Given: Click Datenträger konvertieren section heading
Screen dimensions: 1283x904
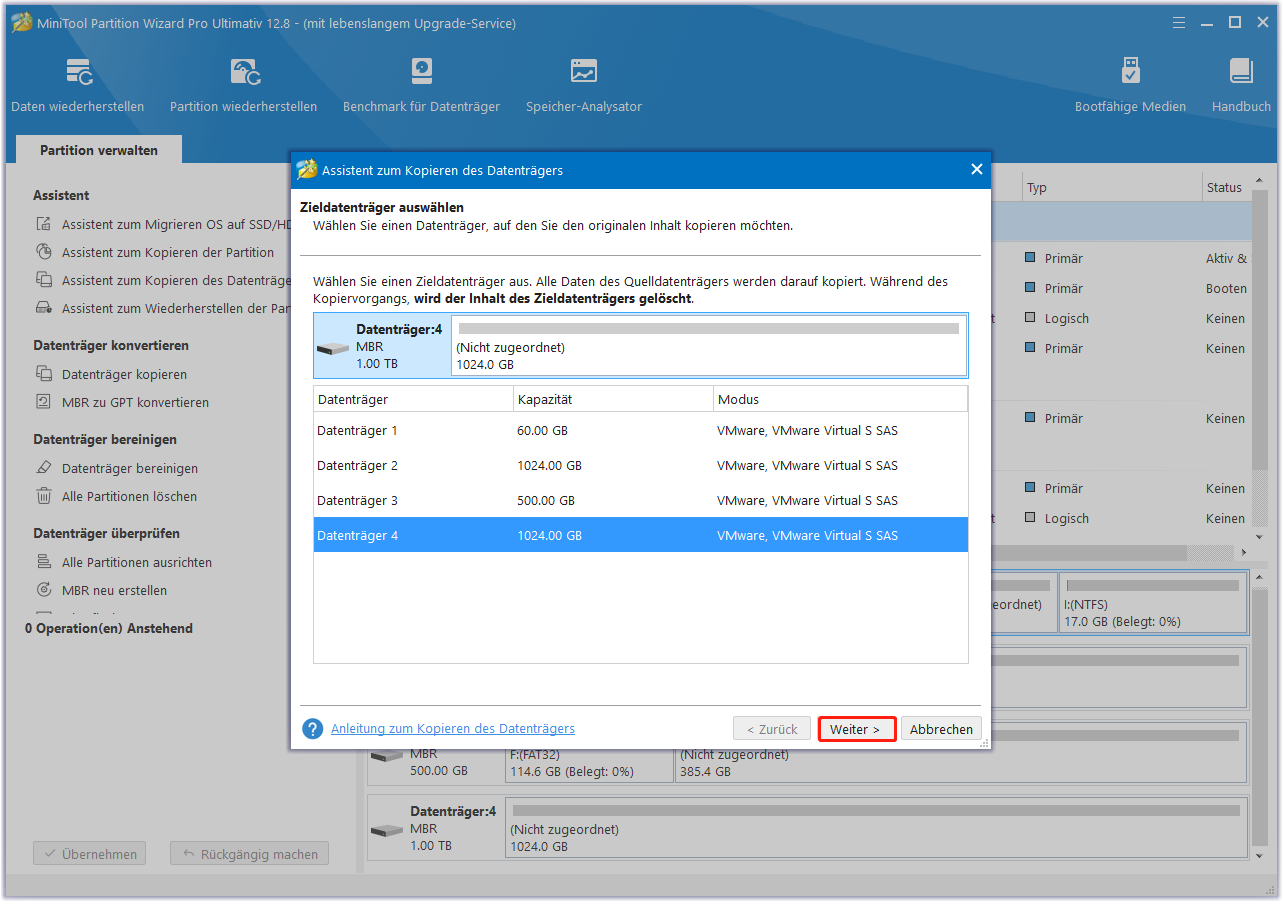Looking at the screenshot, I should [x=111, y=345].
